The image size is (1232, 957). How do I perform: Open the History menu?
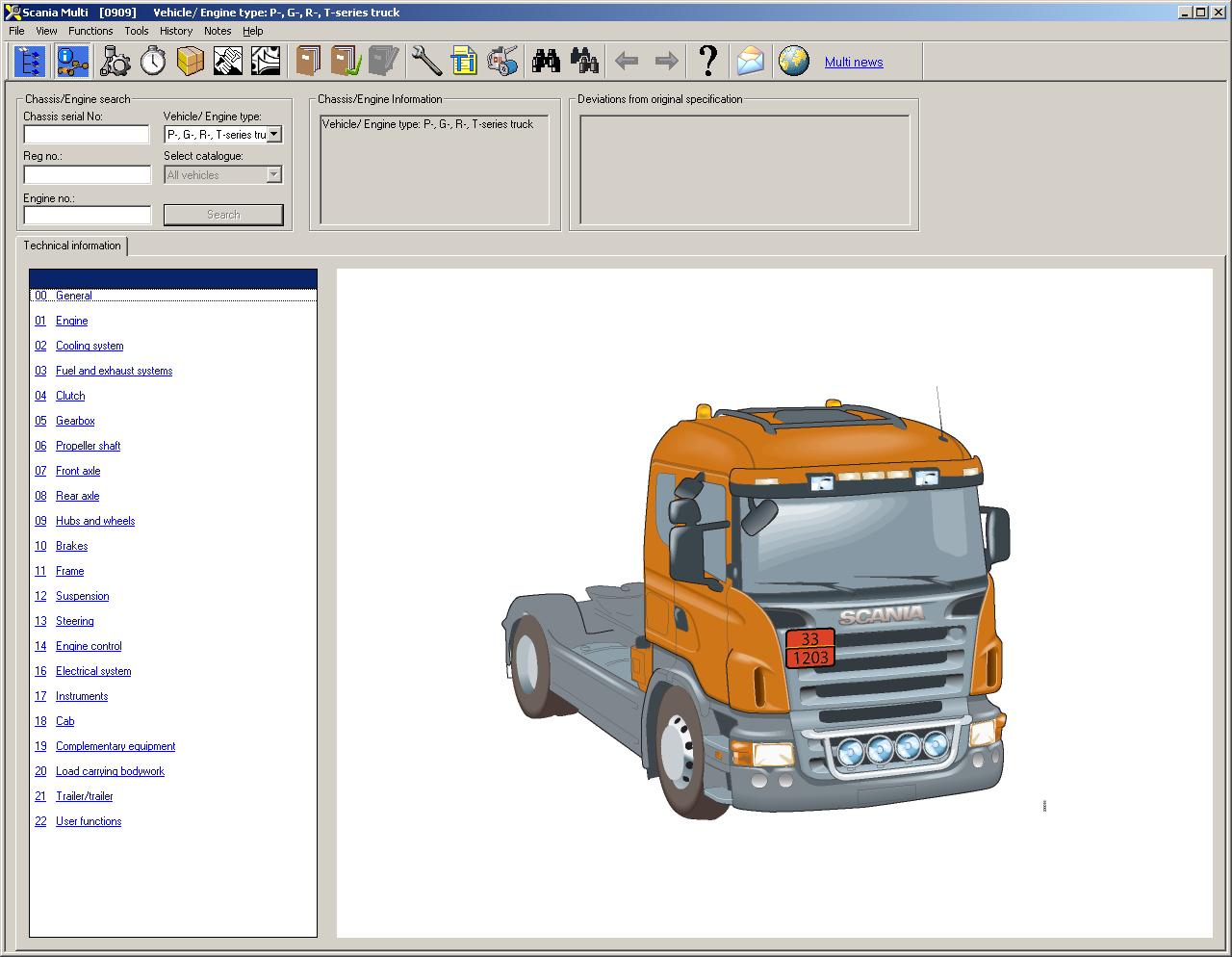[x=176, y=31]
